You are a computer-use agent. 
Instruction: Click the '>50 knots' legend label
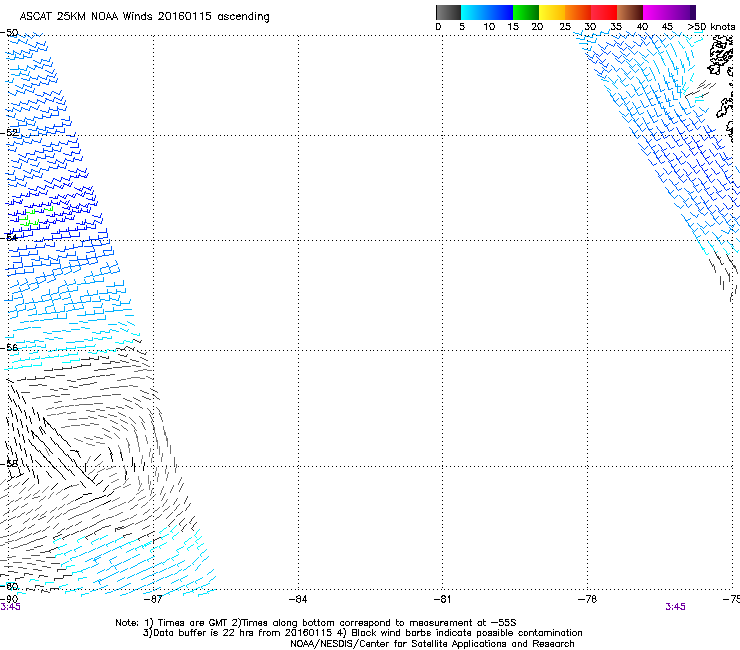coord(711,27)
